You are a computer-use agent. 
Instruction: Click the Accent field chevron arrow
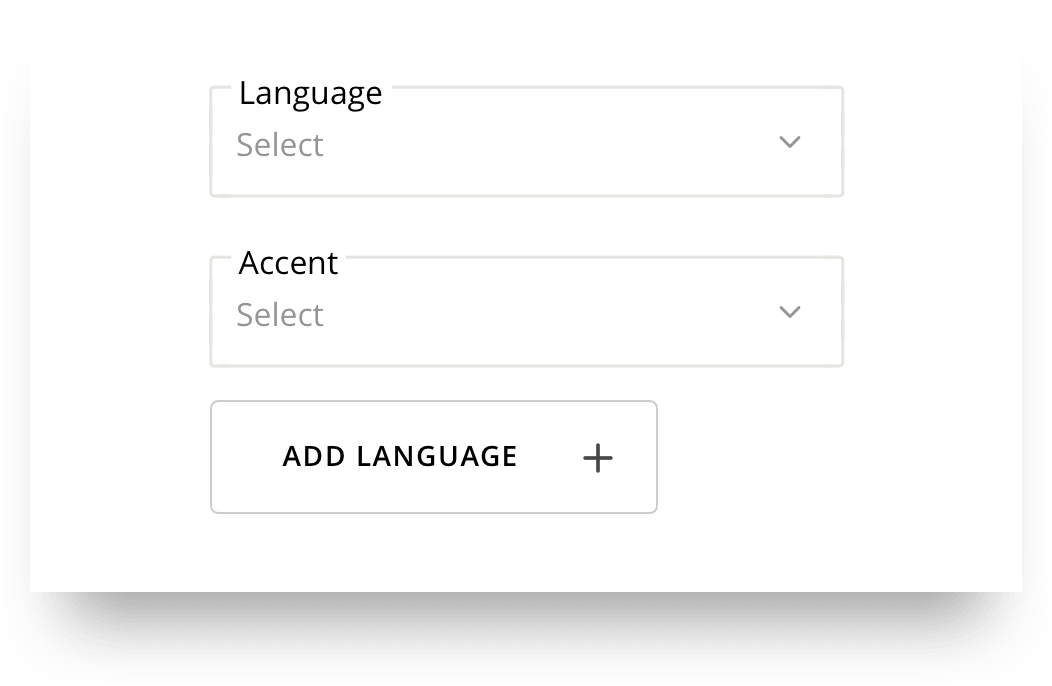pyautogui.click(x=790, y=313)
